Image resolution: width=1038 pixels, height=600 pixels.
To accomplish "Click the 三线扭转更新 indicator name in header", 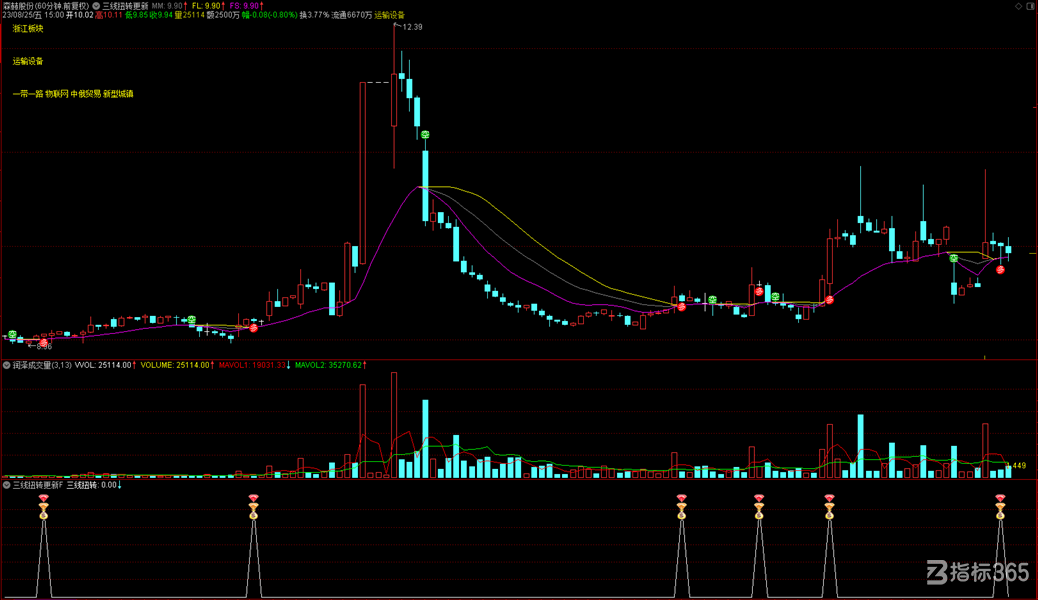I will tap(125, 5).
